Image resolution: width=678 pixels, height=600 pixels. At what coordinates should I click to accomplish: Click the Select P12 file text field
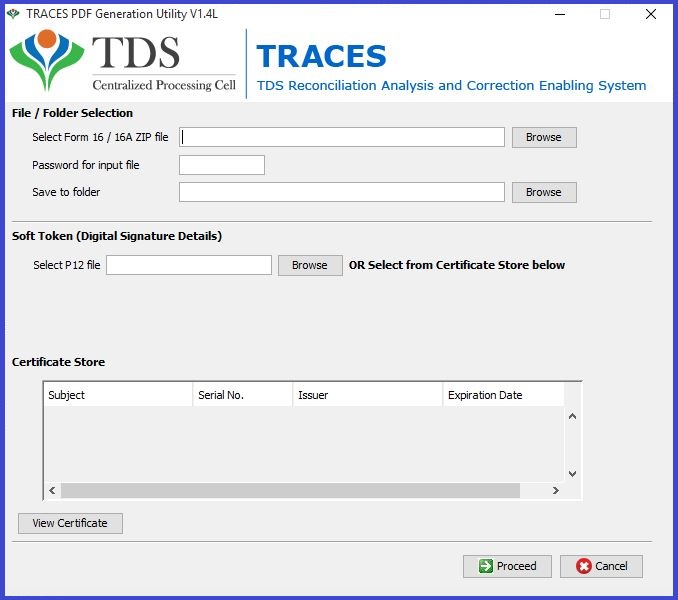coord(188,265)
